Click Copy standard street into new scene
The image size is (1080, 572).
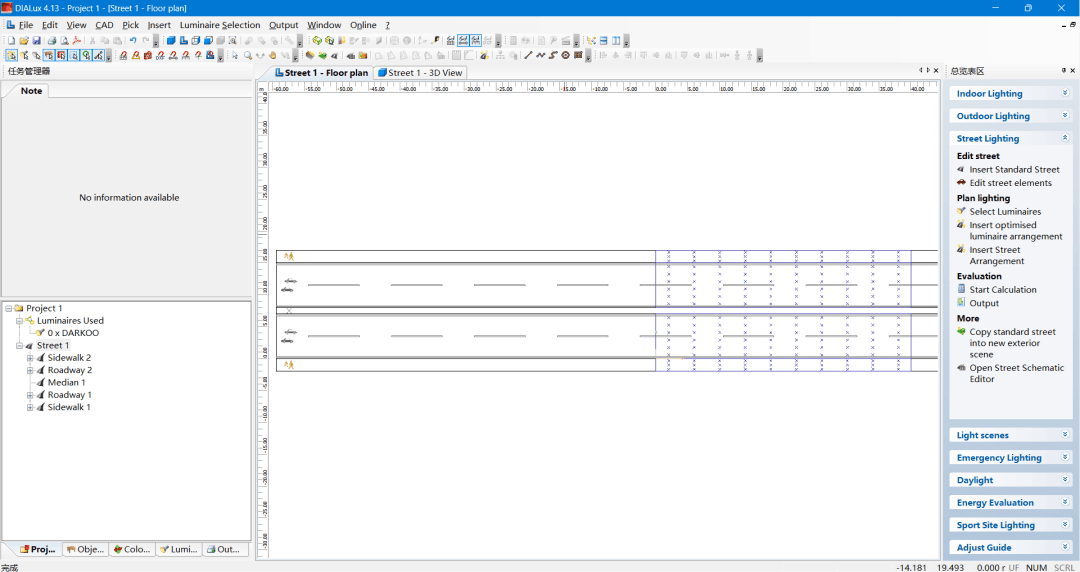coord(1012,343)
